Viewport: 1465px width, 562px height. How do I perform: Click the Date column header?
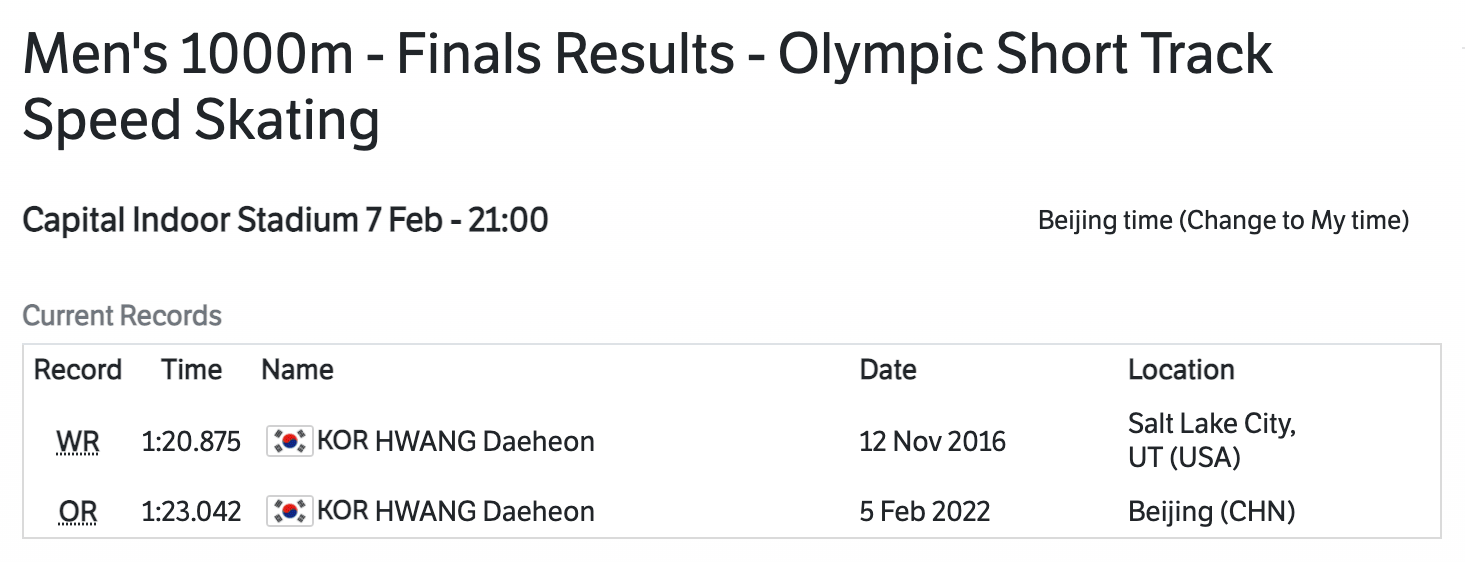tap(887, 370)
